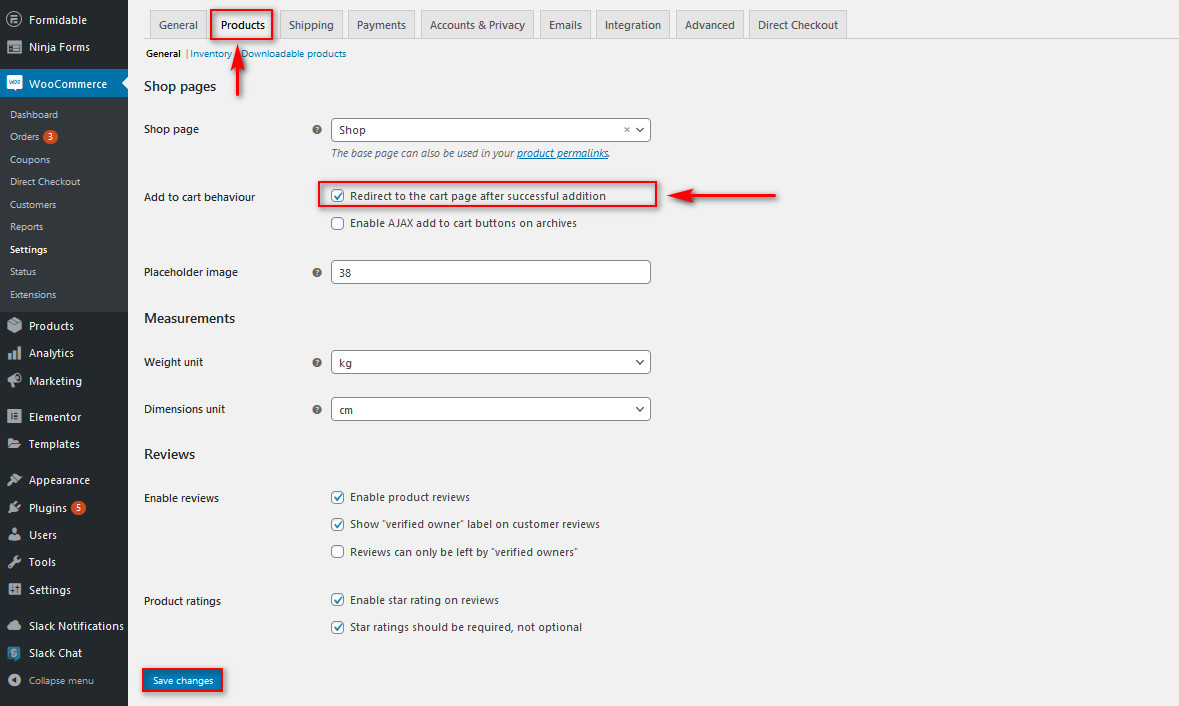The image size is (1179, 706).
Task: Open the Dimensions unit dropdown
Action: click(490, 409)
